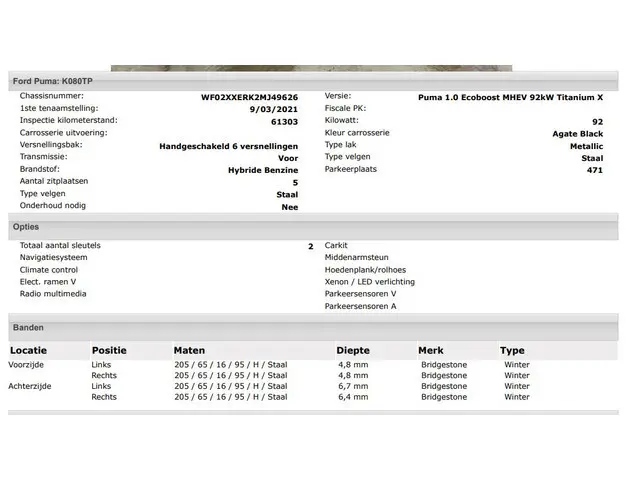Collapse the Opties section header
This screenshot has width=640, height=480.
[27, 227]
